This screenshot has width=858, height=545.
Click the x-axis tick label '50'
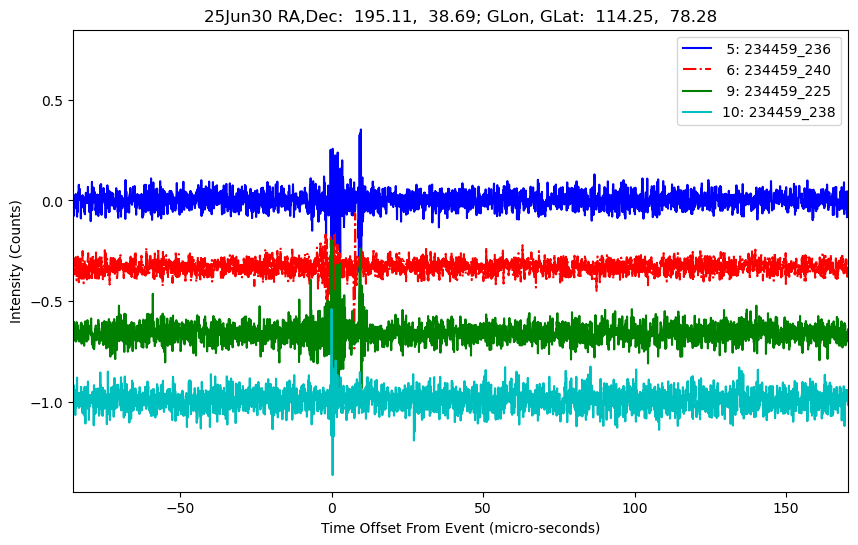pos(483,508)
